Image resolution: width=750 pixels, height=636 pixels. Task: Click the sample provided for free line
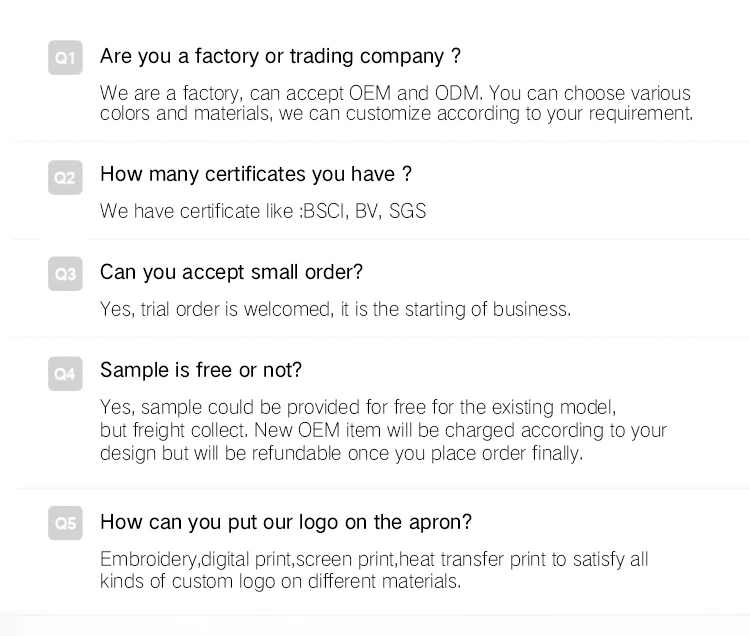coord(358,407)
